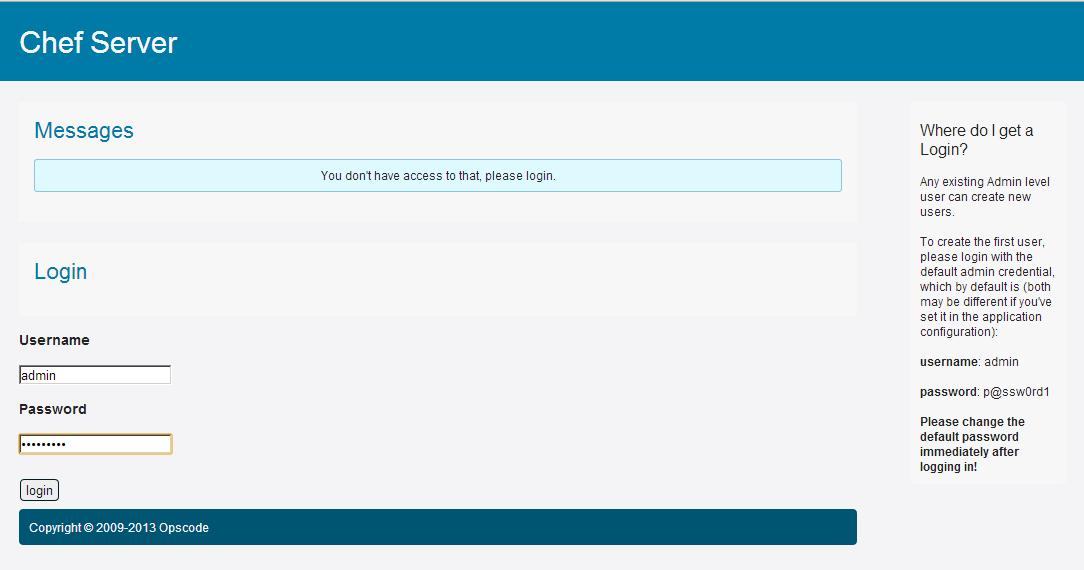Screen dimensions: 1084x570
Task: Select the Username label
Action: 55,340
